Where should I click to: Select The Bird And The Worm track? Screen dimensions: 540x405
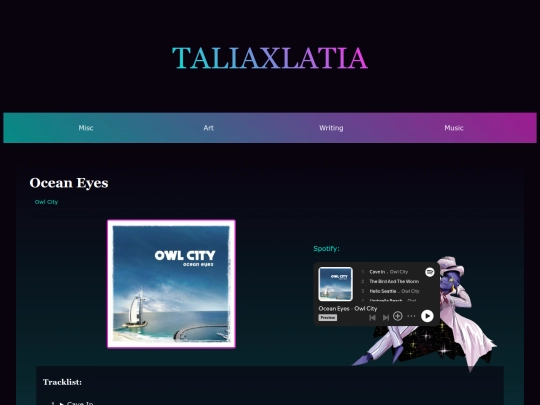(x=394, y=281)
